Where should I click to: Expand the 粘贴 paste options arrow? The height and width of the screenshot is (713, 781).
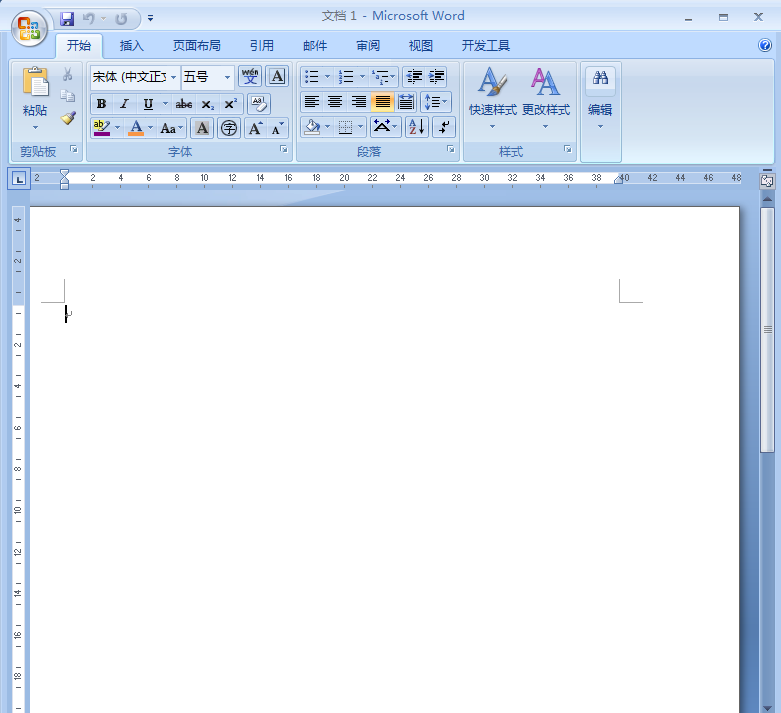coord(35,128)
